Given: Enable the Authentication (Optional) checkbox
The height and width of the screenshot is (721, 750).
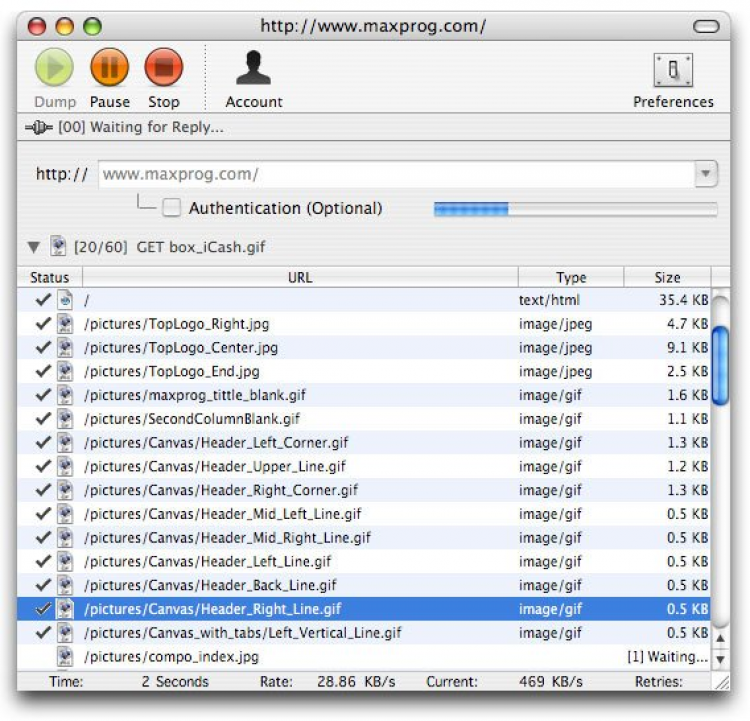Looking at the screenshot, I should (171, 208).
